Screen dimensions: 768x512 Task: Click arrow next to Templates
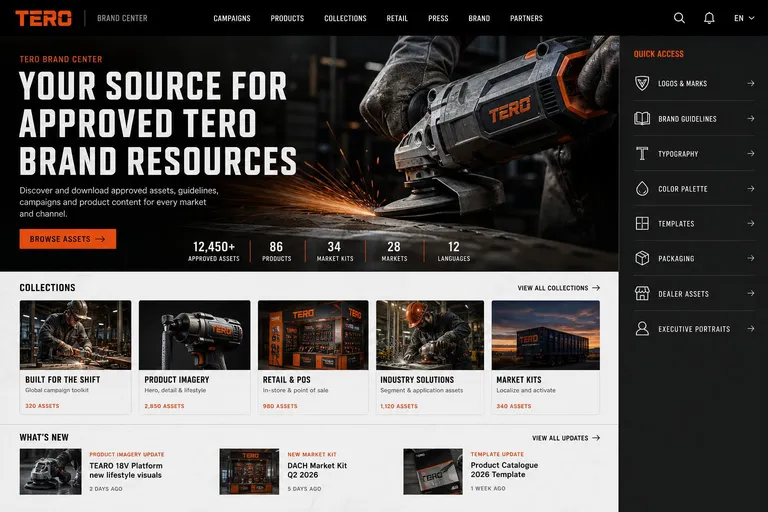(750, 223)
